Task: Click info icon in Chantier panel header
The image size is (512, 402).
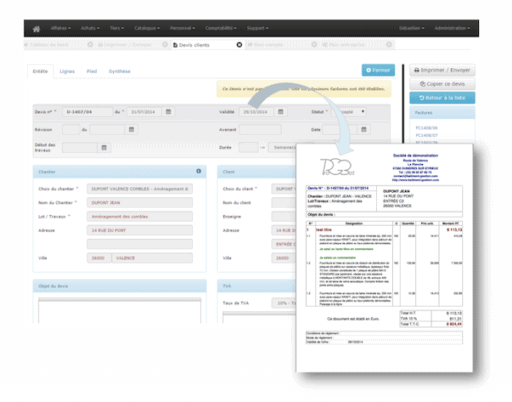Action: [x=199, y=171]
